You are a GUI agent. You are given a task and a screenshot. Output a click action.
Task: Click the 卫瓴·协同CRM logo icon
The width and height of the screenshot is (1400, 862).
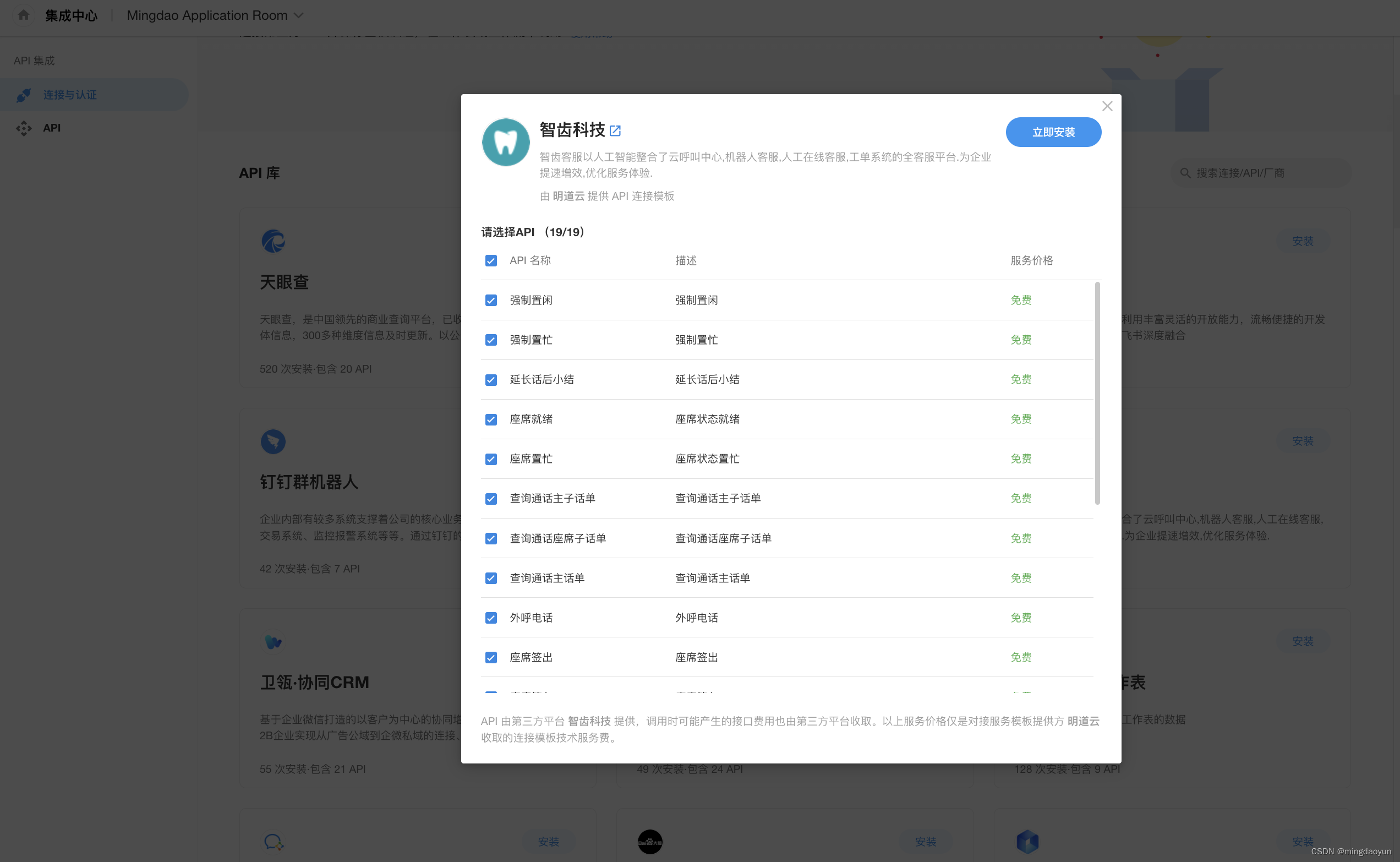pyautogui.click(x=274, y=641)
